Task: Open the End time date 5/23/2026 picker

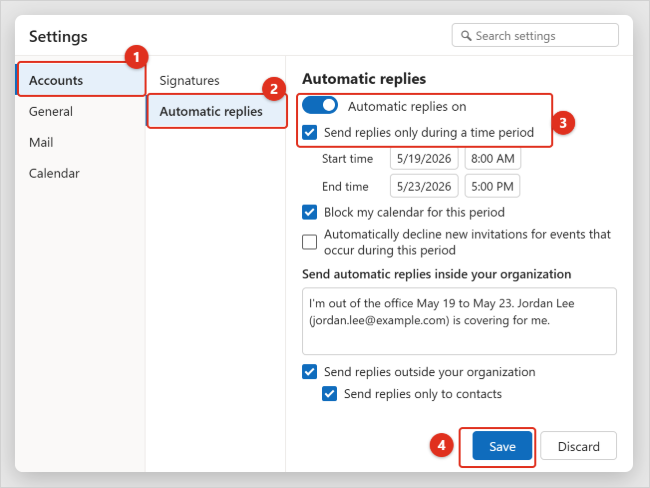Action: (x=424, y=186)
